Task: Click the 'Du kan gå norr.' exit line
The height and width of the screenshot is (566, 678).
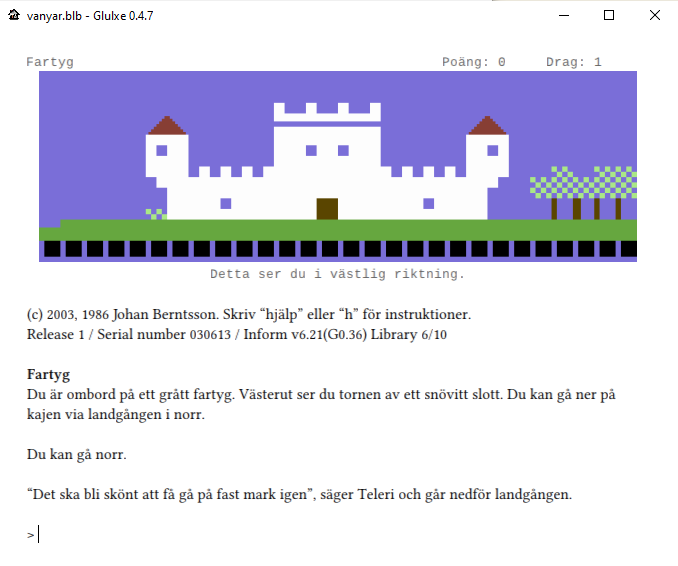Action: click(x=77, y=455)
